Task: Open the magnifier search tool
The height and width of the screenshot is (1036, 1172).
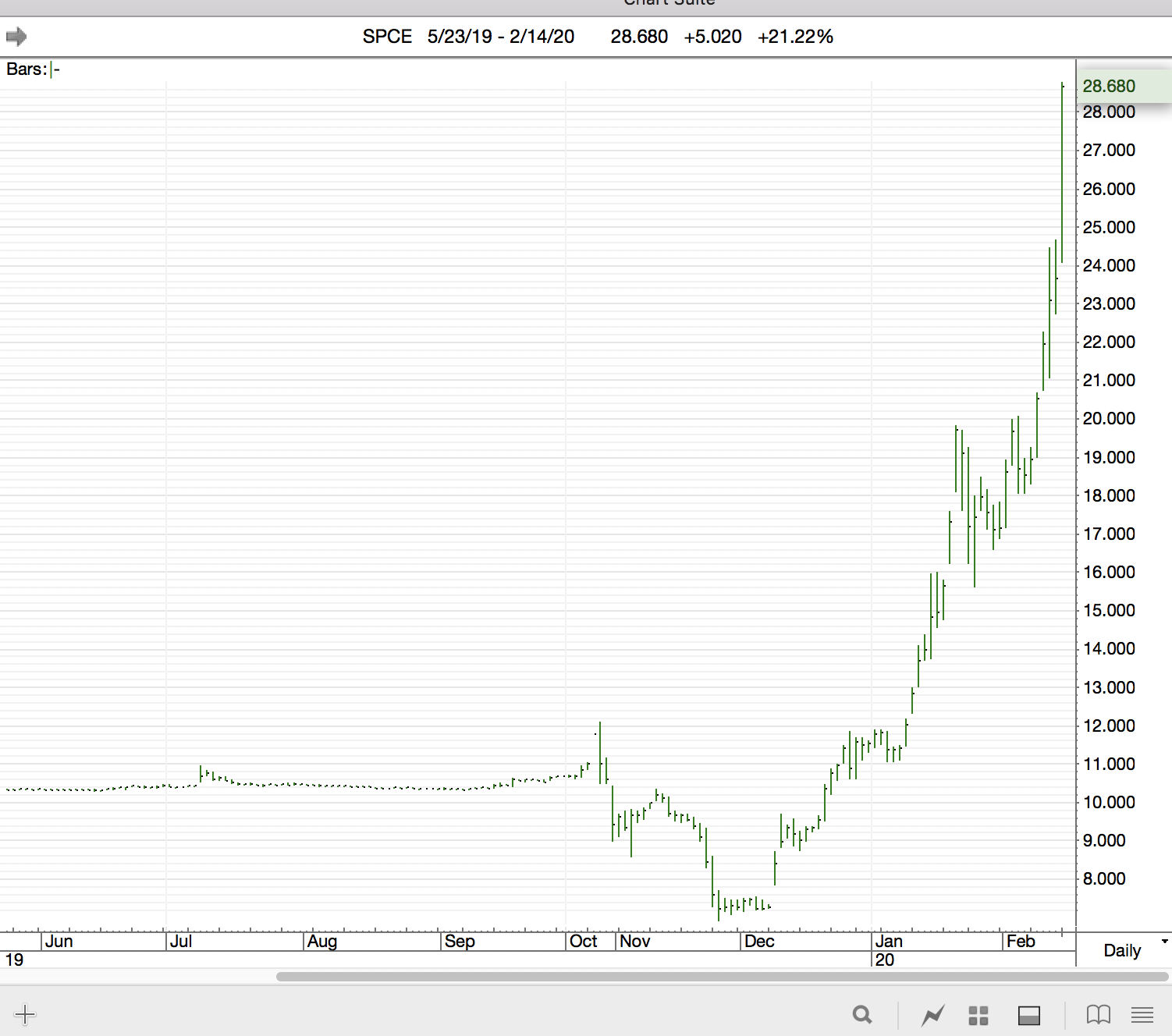Action: pos(862,1014)
